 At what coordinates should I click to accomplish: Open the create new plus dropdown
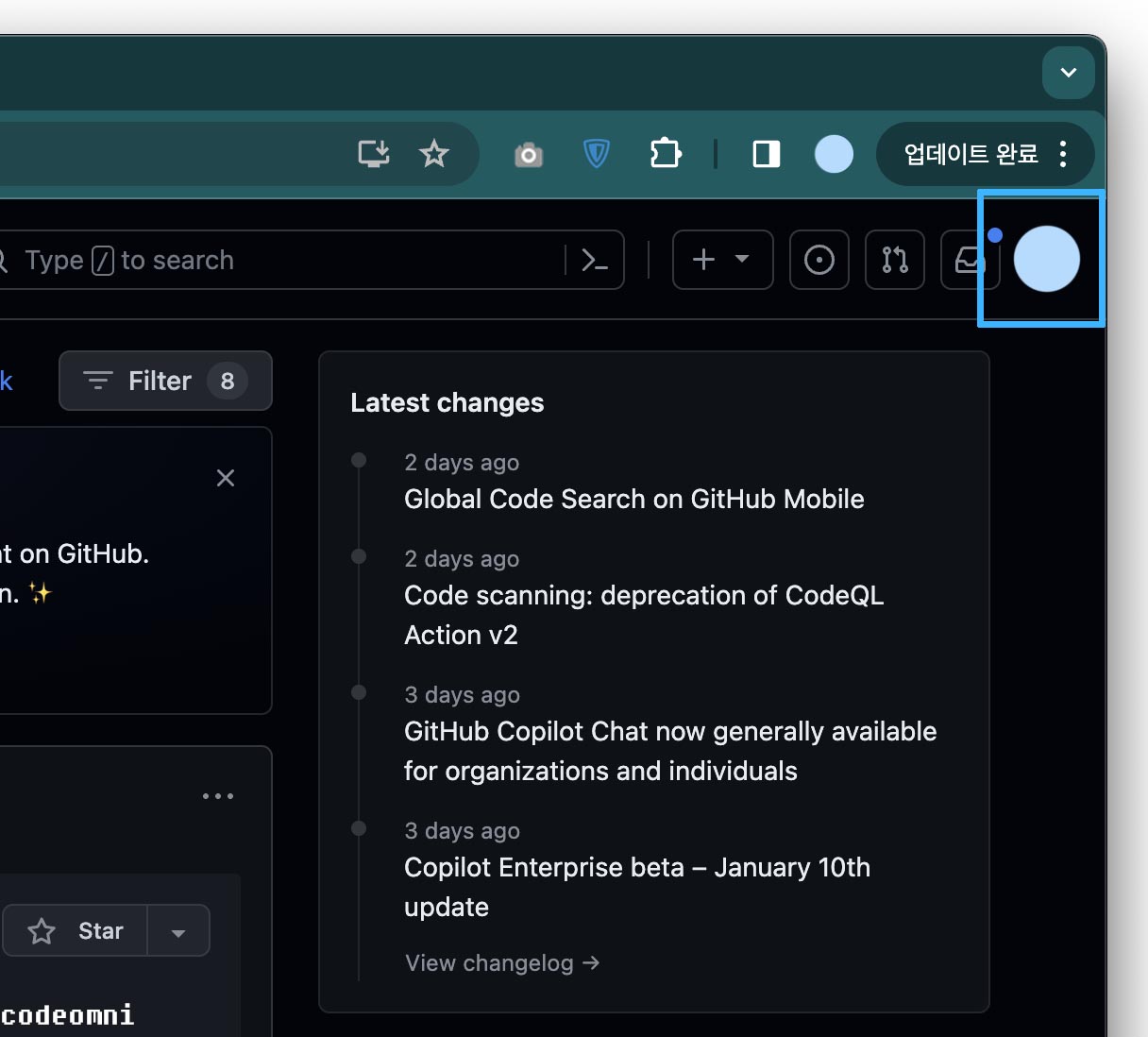click(723, 260)
